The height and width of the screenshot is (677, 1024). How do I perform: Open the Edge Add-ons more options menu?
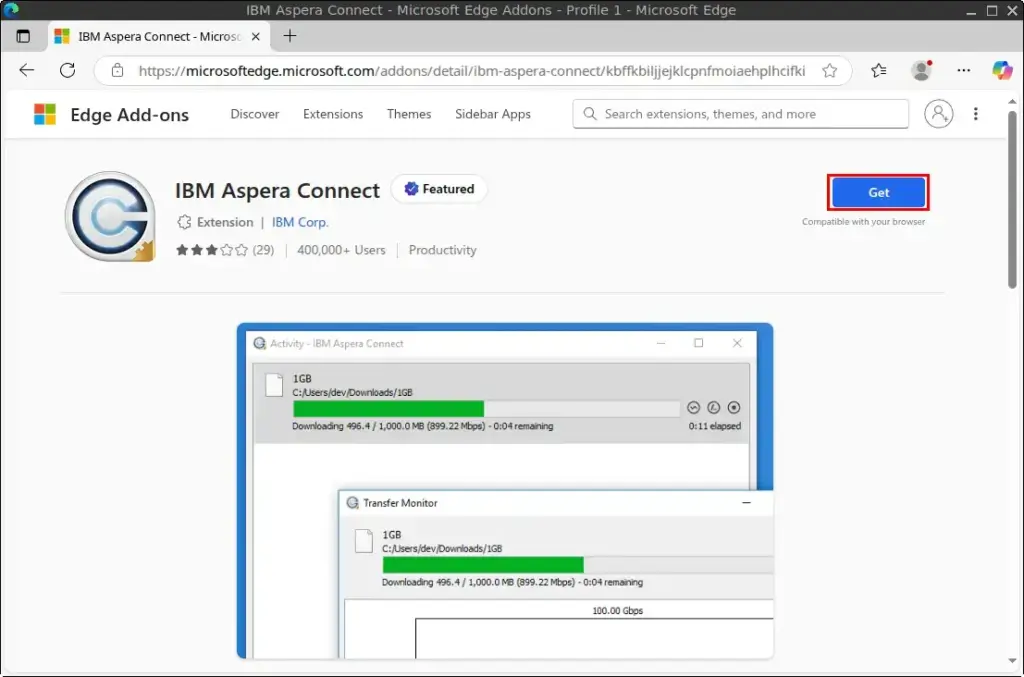(x=976, y=114)
